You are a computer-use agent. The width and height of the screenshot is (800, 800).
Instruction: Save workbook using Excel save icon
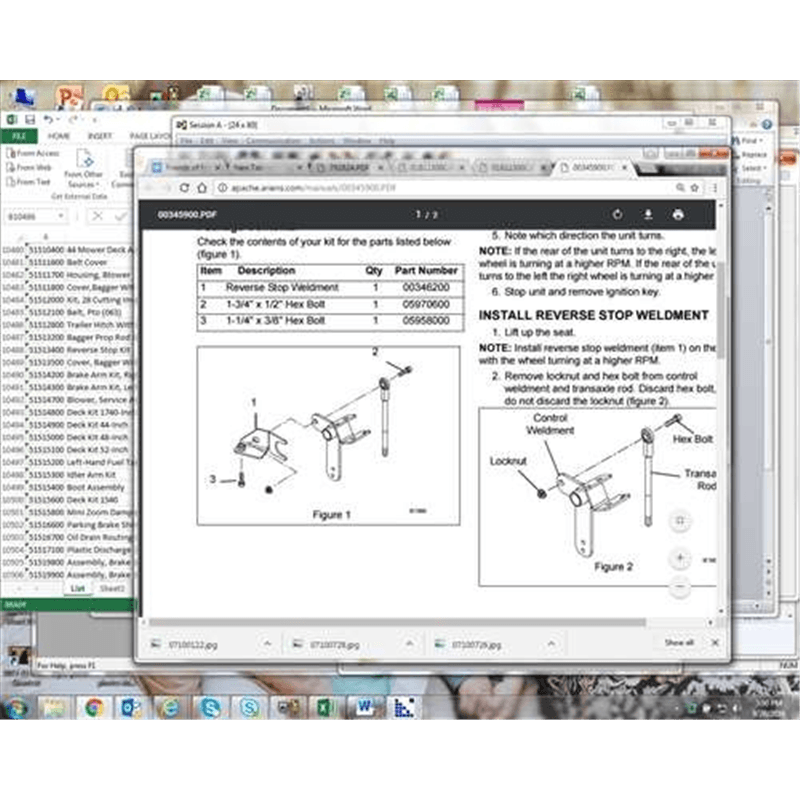coord(30,120)
